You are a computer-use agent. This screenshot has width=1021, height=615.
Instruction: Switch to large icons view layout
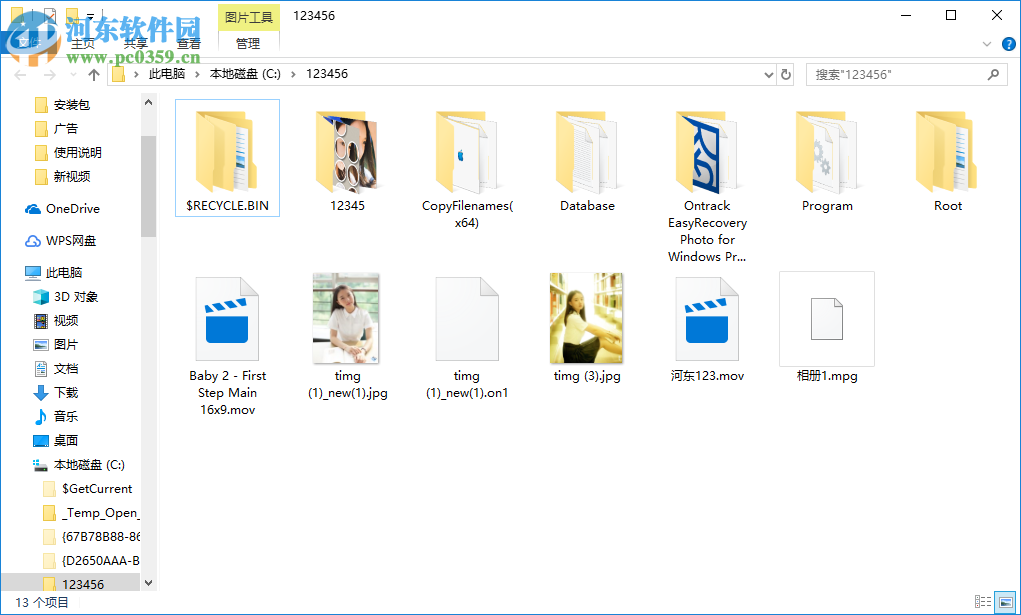click(x=1005, y=601)
